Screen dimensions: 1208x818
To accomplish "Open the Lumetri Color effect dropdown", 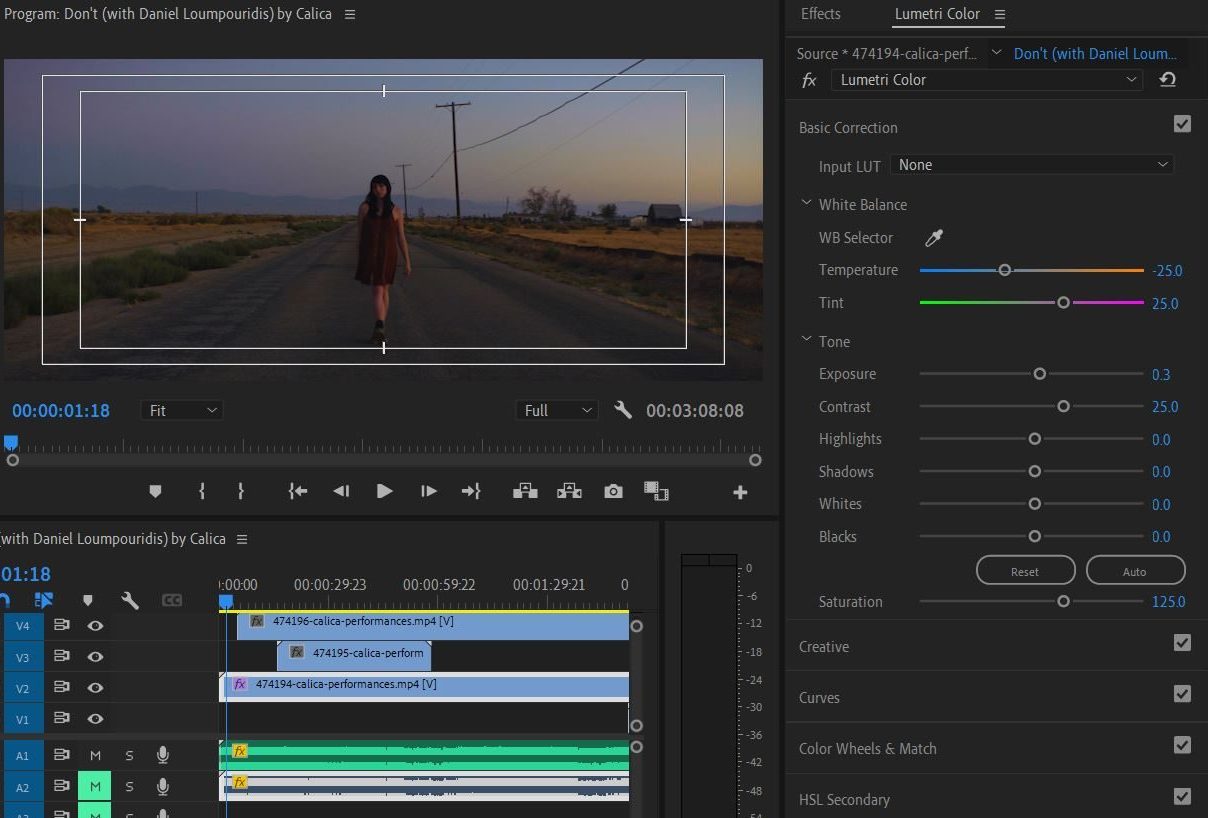I will 987,80.
